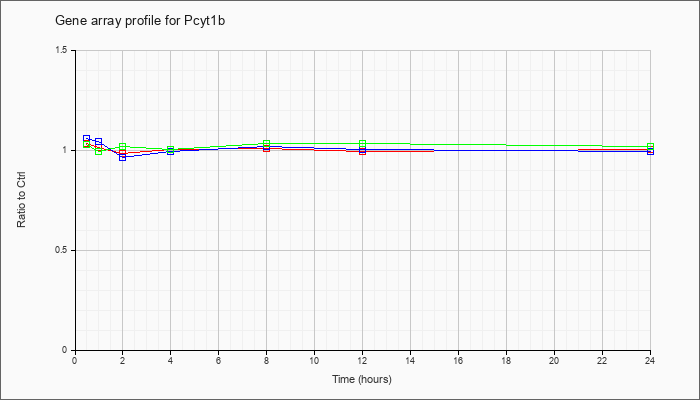Click the red marker at 12 hours
700x400 pixels.
(362, 152)
